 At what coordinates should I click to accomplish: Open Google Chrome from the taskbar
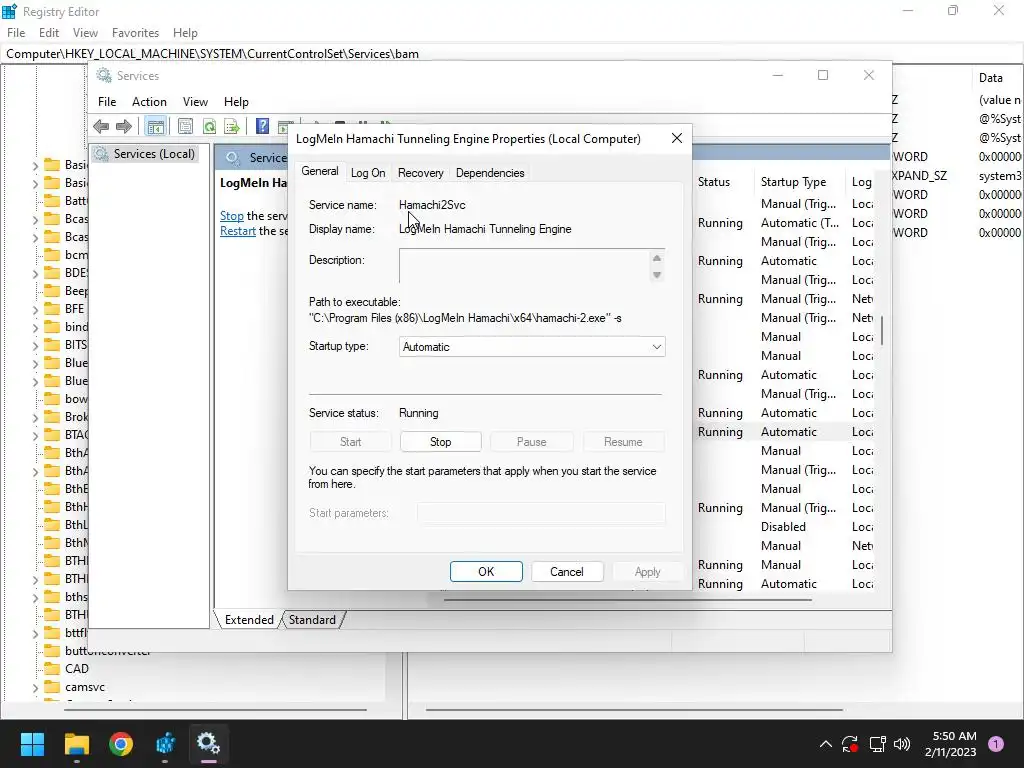pyautogui.click(x=121, y=744)
